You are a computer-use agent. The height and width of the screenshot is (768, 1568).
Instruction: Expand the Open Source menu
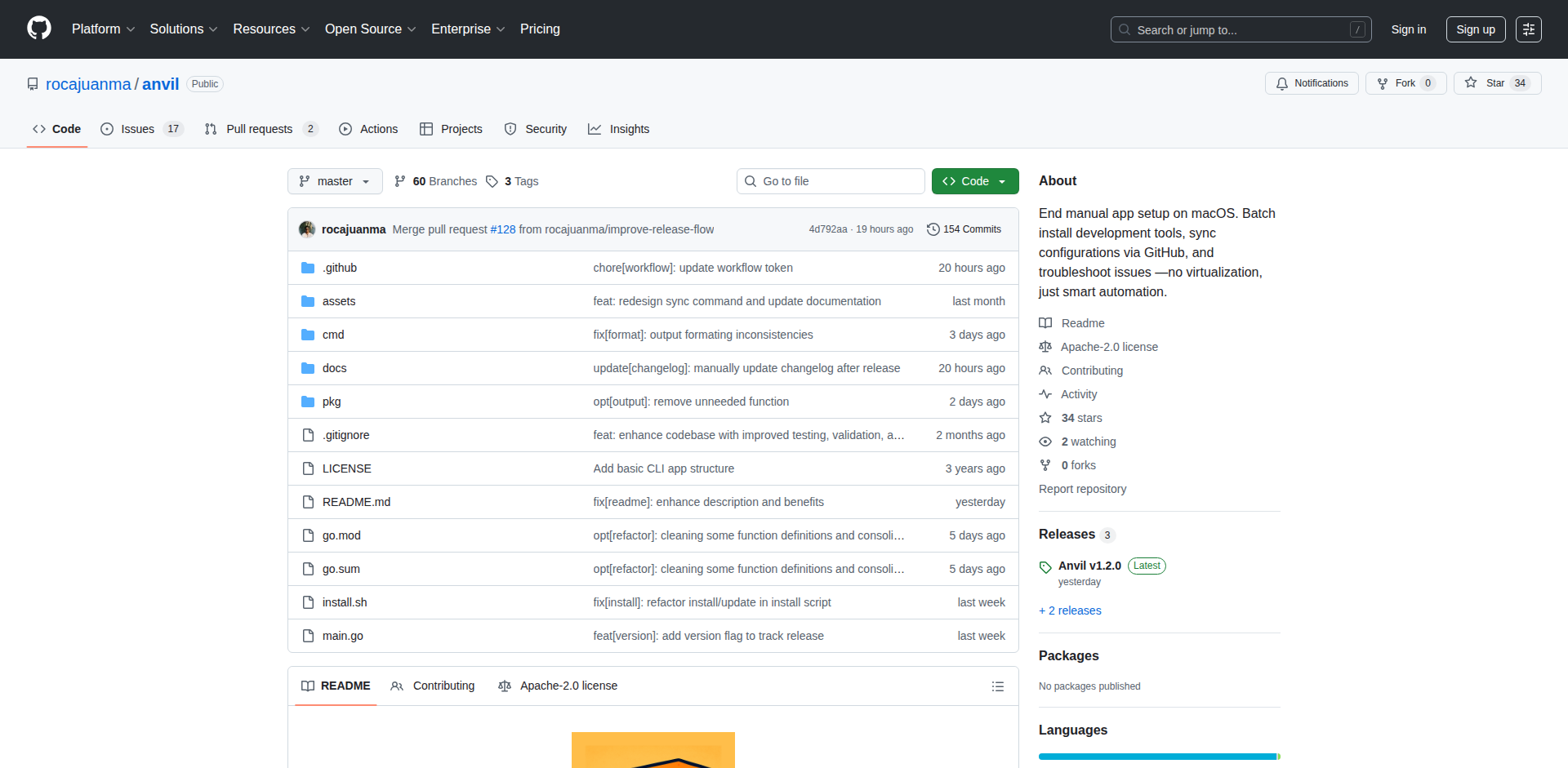(x=371, y=29)
